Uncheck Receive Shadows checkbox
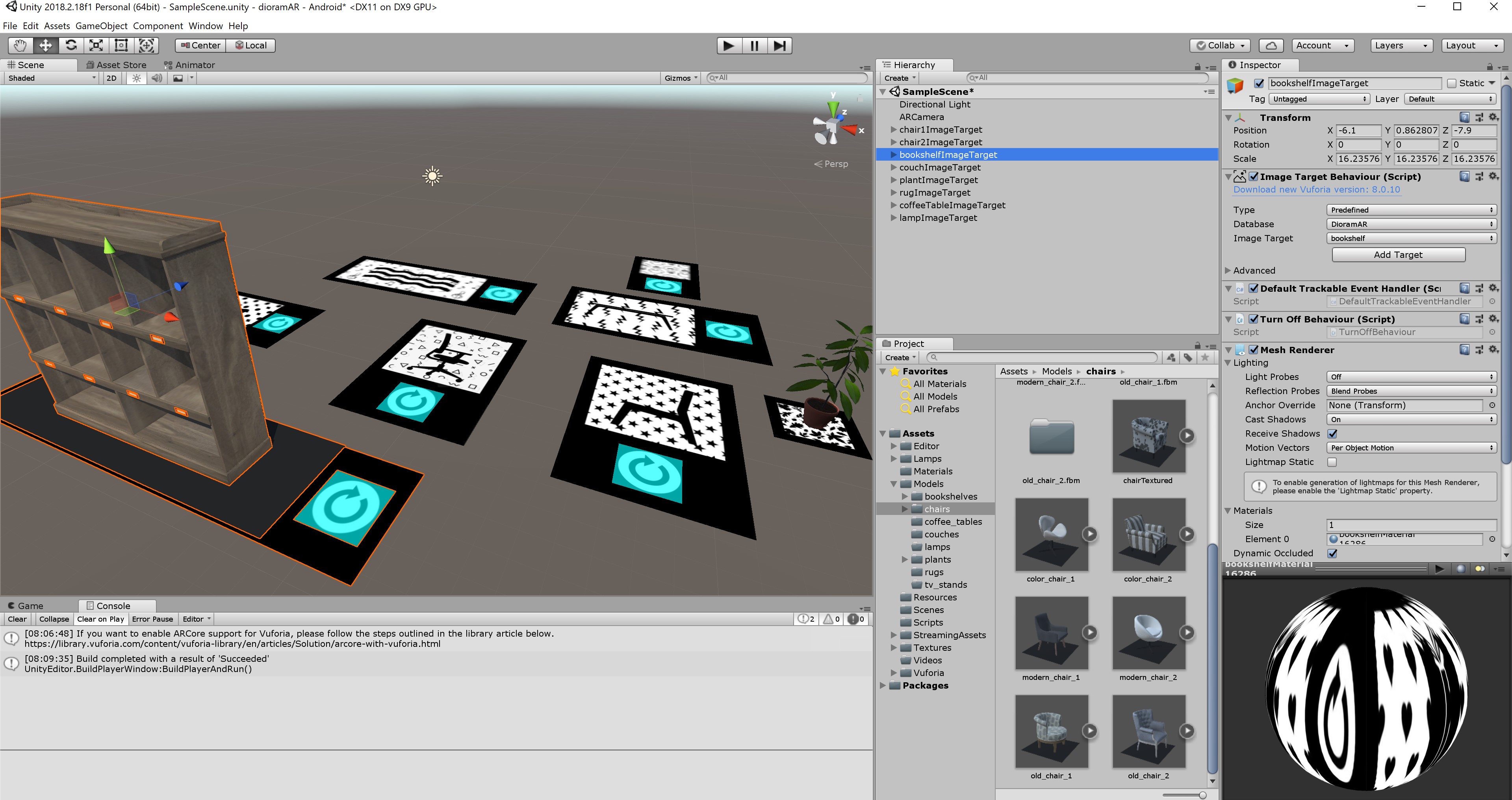Viewport: 1512px width, 800px height. tap(1332, 434)
